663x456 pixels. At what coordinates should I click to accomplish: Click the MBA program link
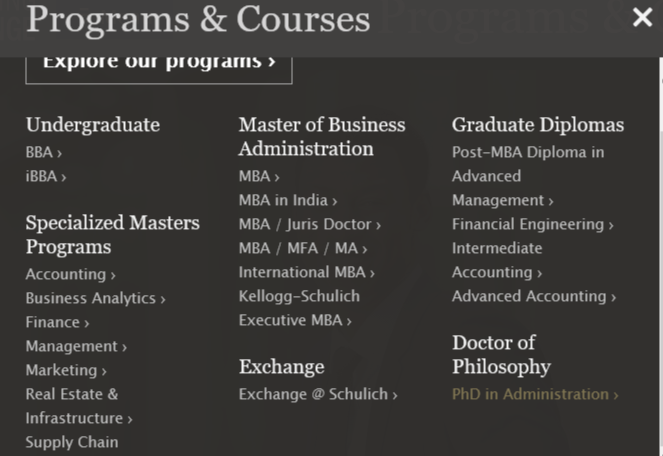click(x=259, y=177)
